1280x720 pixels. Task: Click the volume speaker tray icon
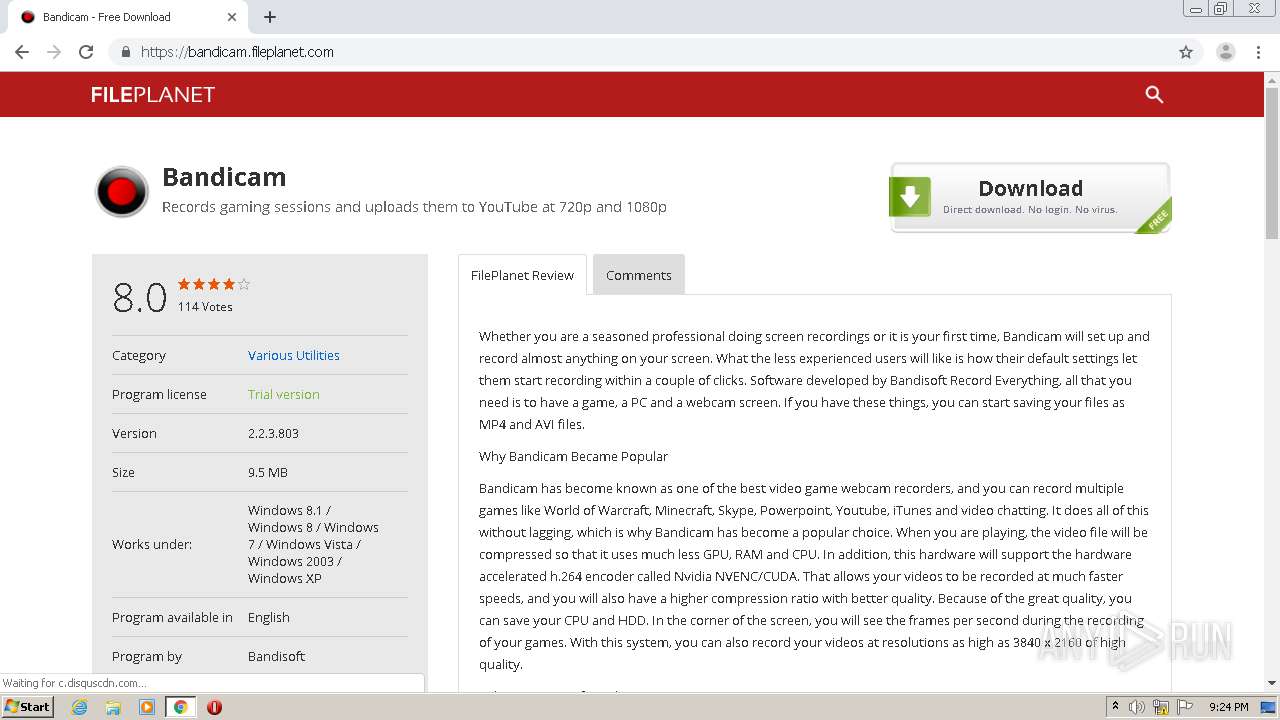point(1137,707)
